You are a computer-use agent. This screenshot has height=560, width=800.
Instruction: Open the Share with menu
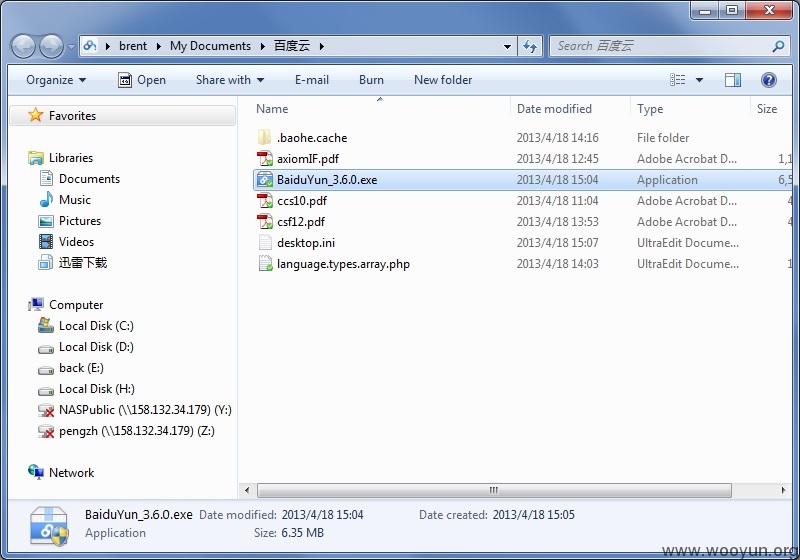coord(230,80)
